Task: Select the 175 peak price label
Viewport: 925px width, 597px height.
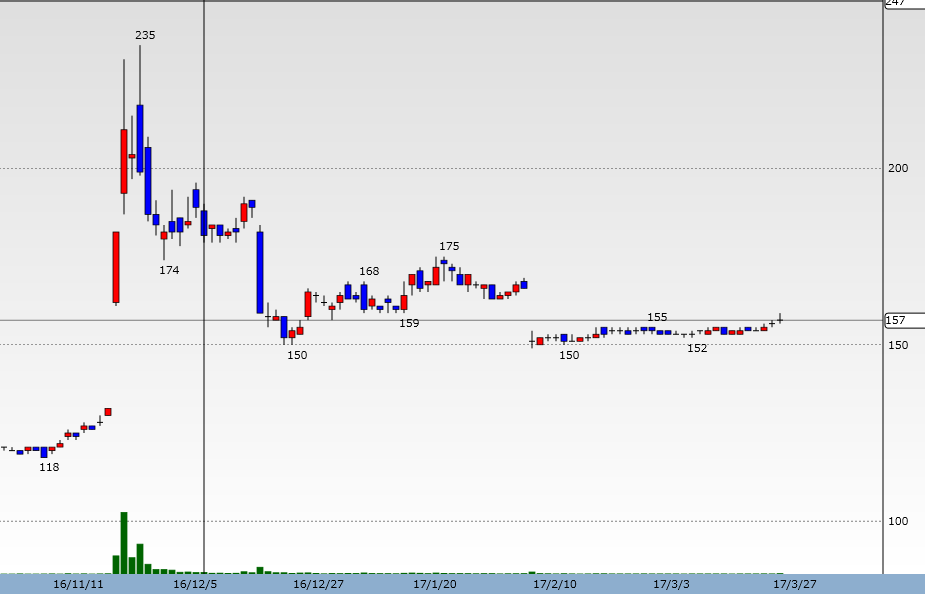Action: coord(449,246)
